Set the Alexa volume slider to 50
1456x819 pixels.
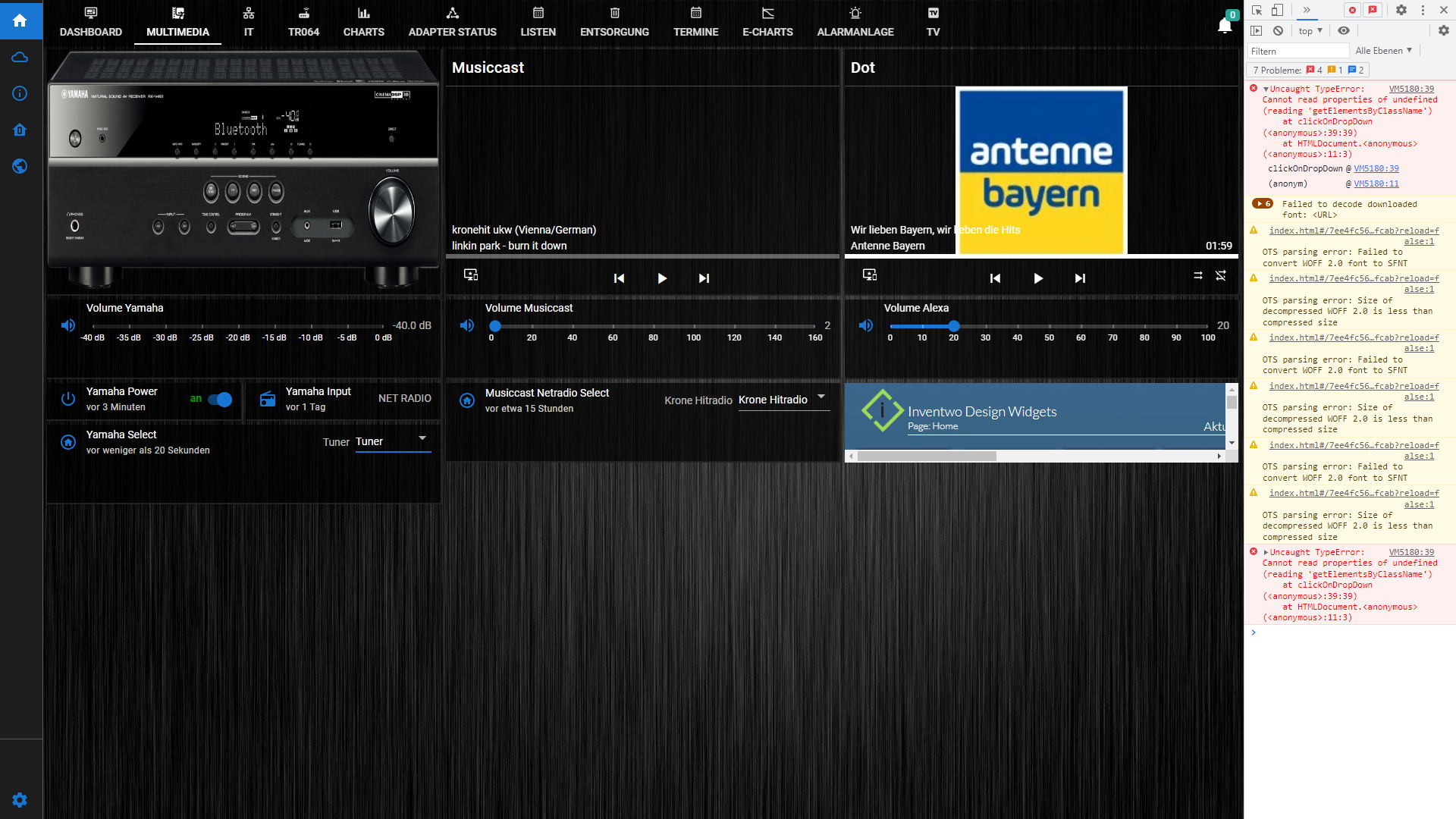pos(1050,326)
